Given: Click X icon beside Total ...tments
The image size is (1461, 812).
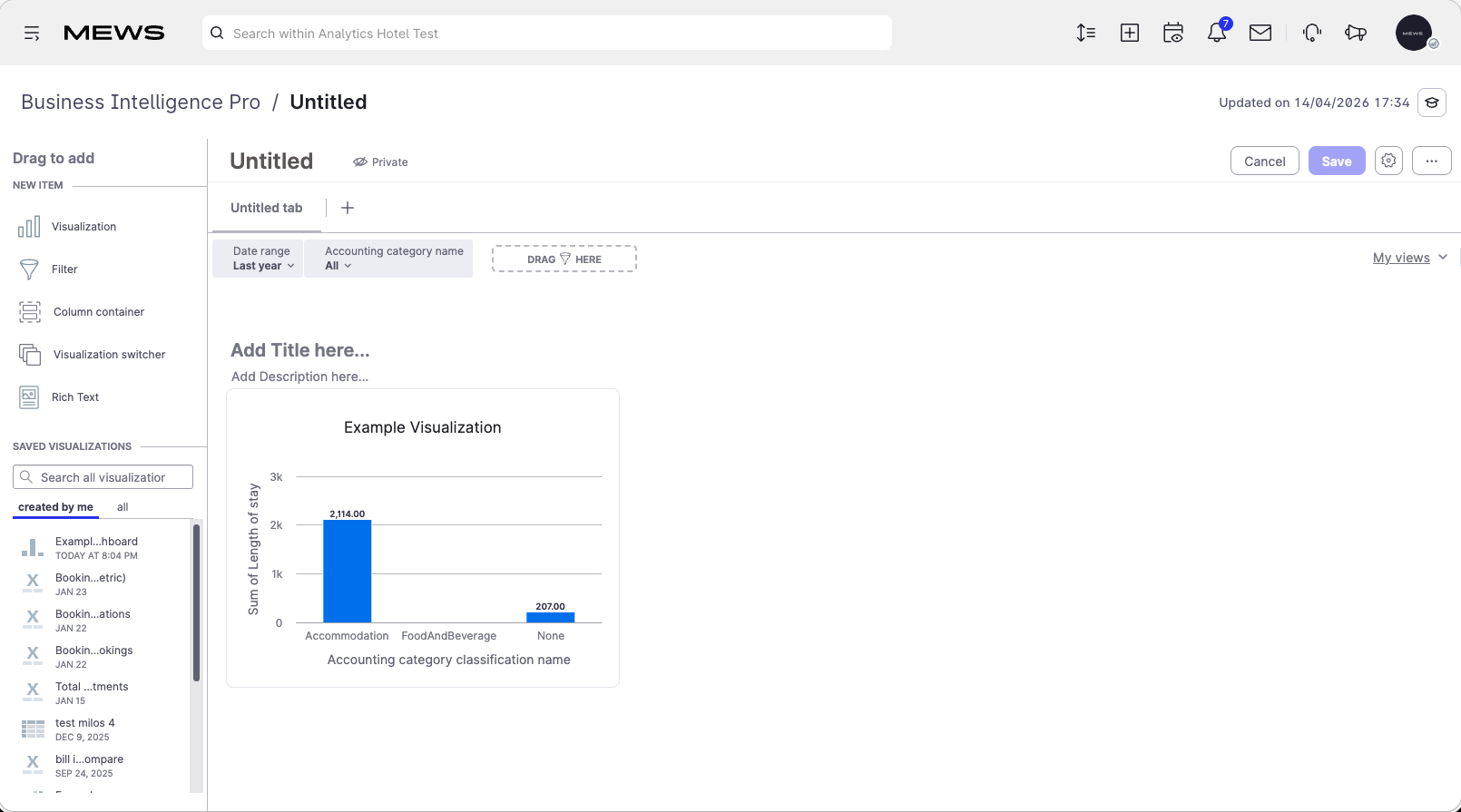Looking at the screenshot, I should click(x=33, y=693).
